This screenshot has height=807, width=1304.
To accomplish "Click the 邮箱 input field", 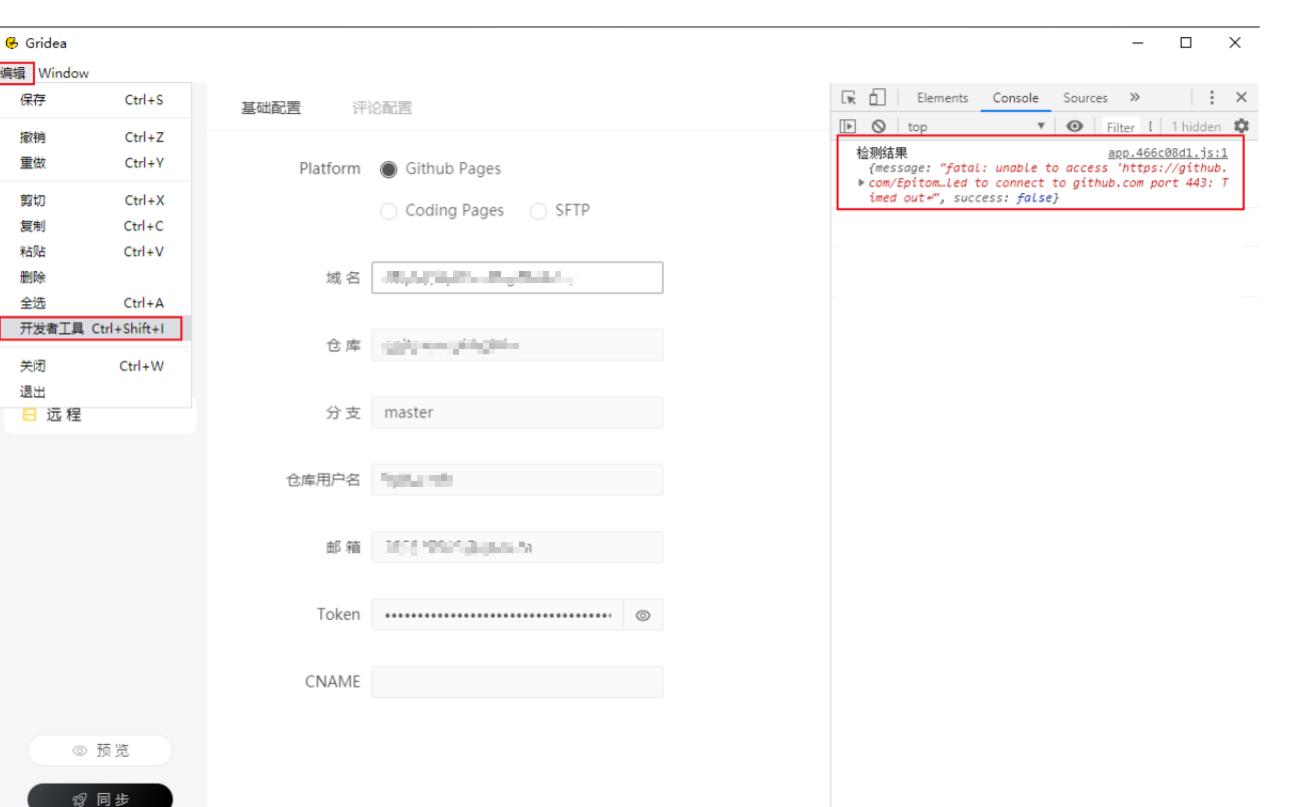I will (x=517, y=547).
